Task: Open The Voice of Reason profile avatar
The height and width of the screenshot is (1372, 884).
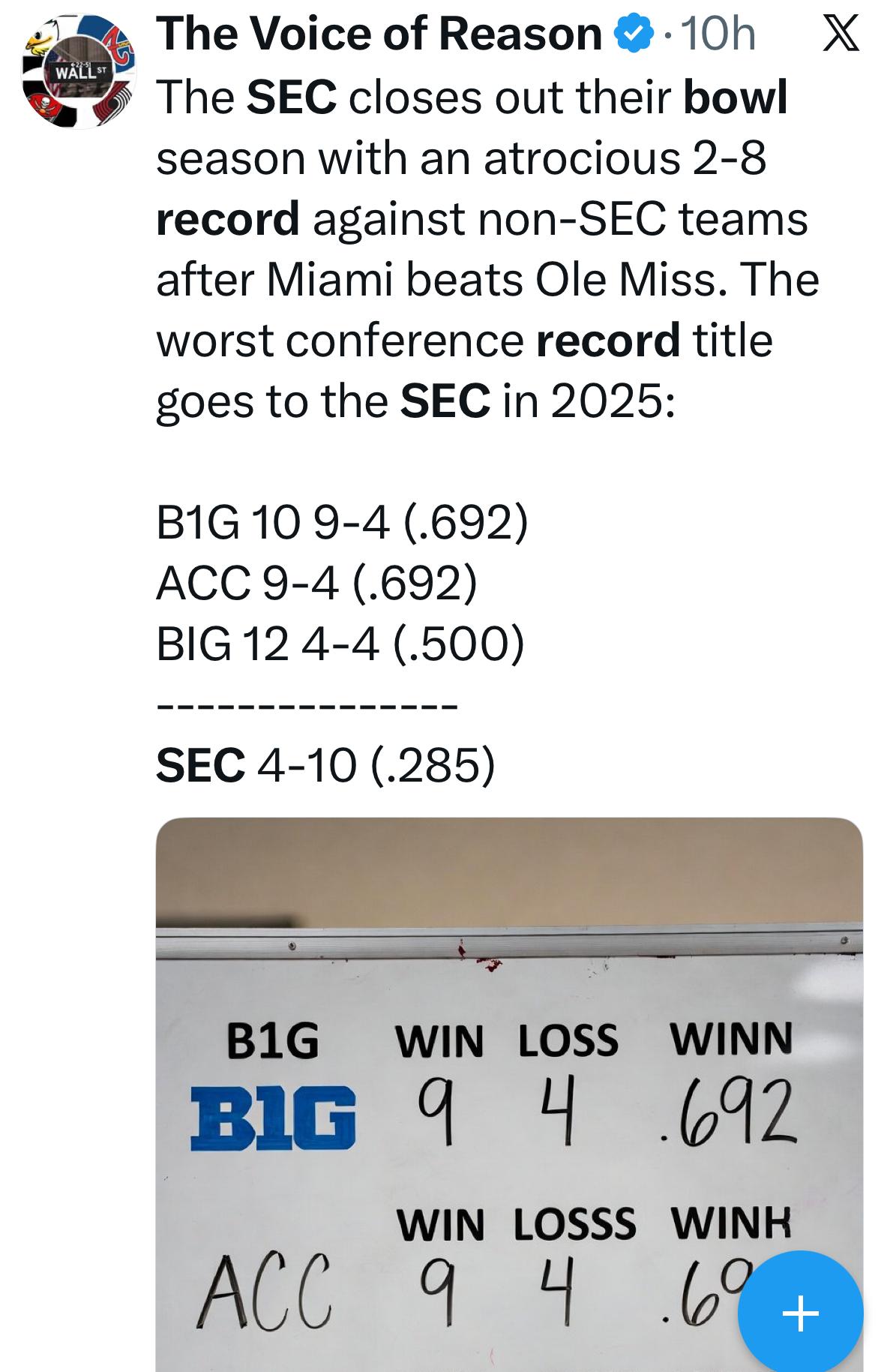Action: [x=79, y=72]
